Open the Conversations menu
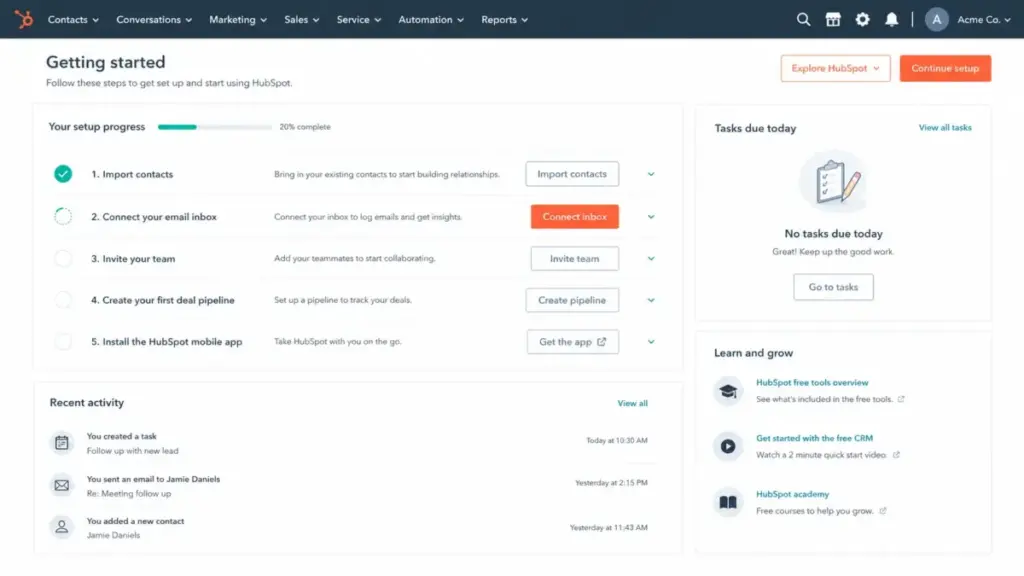Screen dimensions: 1024x576 154,20
